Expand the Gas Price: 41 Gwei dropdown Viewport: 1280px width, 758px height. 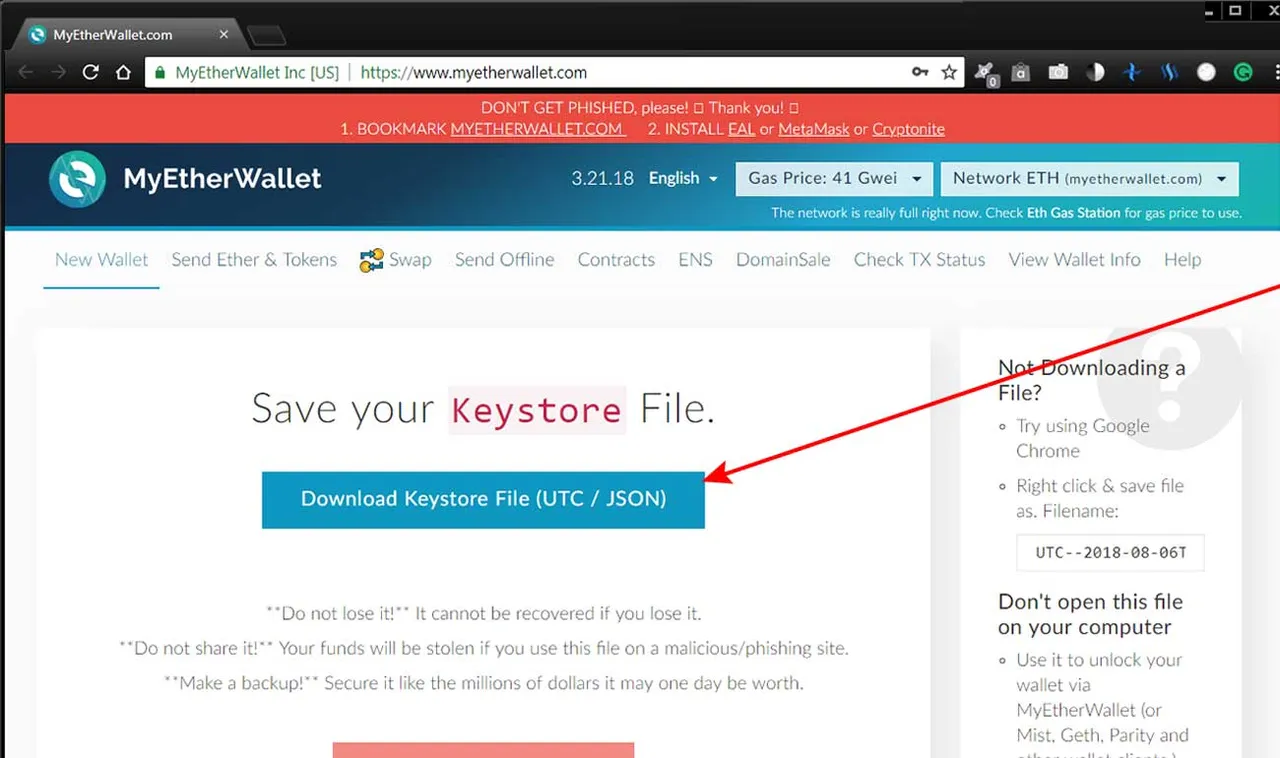(x=834, y=179)
